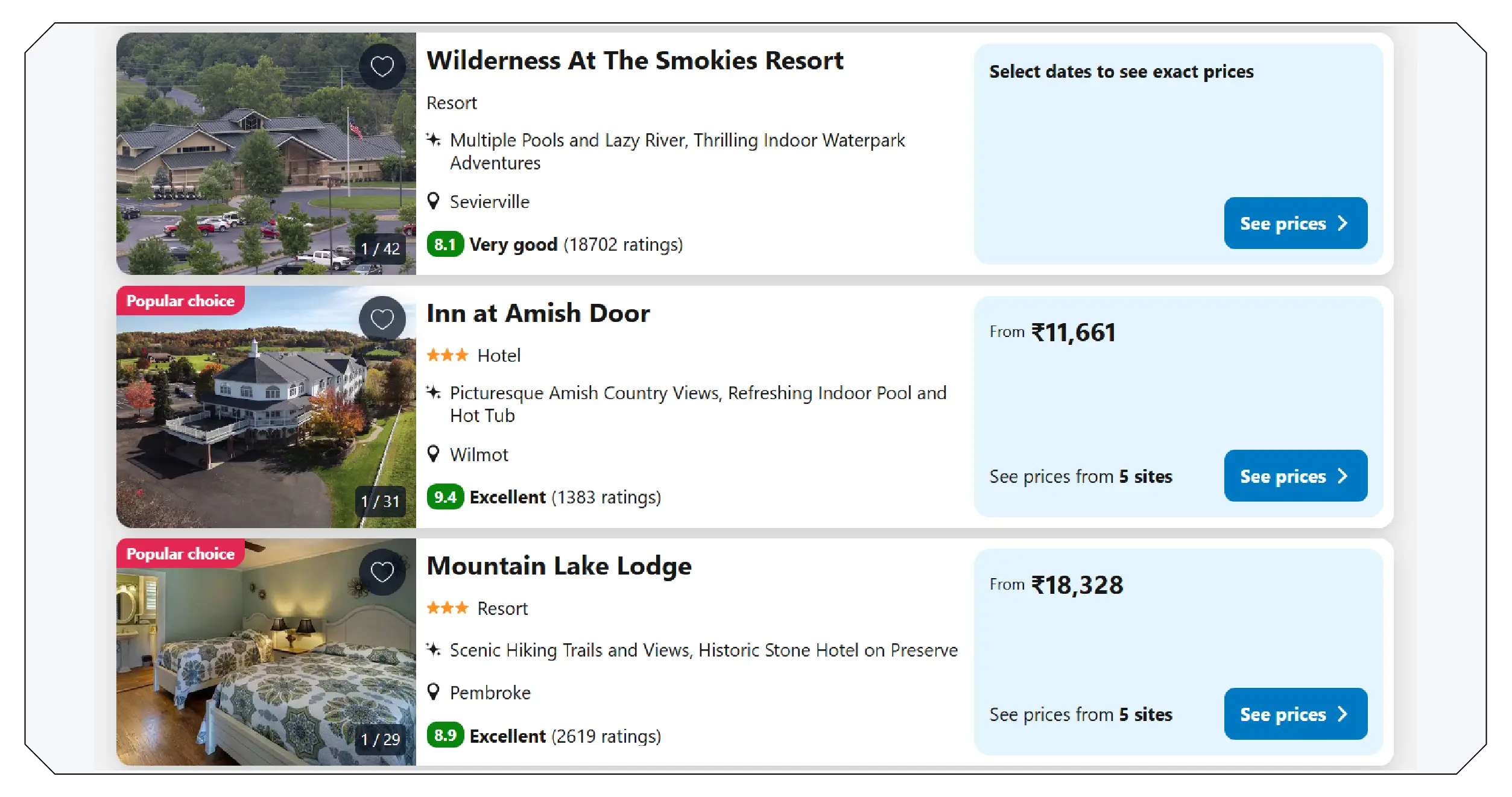Click the green 8.1 rating badge
Viewport: 1512px width, 797px height.
point(444,244)
